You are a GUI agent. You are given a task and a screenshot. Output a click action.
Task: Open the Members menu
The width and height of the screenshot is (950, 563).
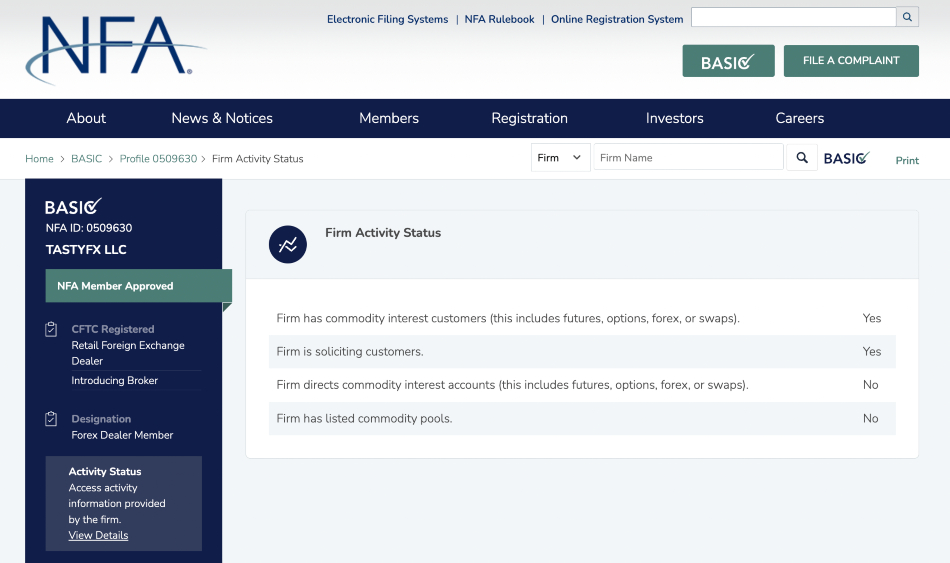(x=389, y=118)
